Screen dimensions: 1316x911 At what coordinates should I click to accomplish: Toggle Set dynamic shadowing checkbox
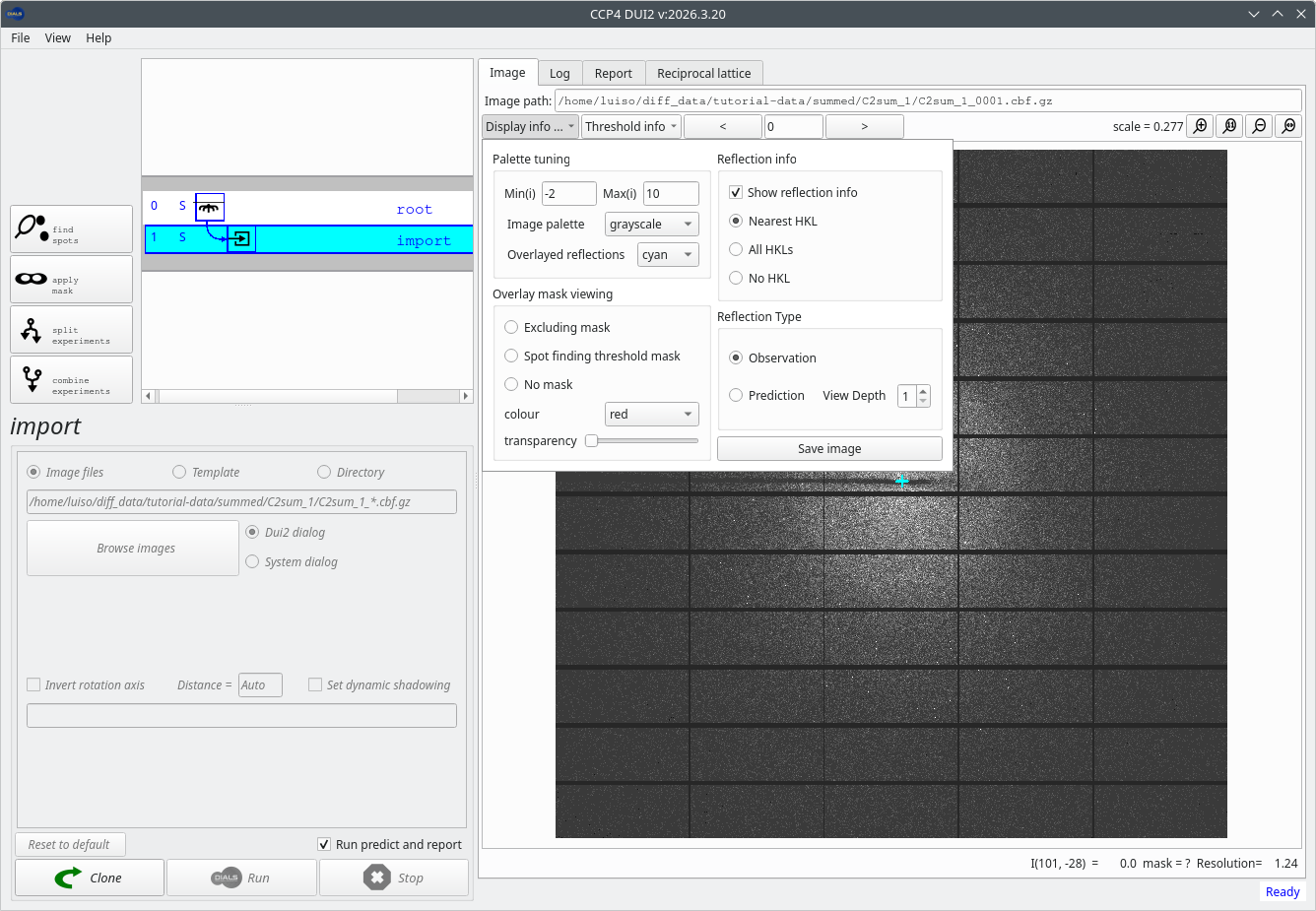tap(315, 684)
